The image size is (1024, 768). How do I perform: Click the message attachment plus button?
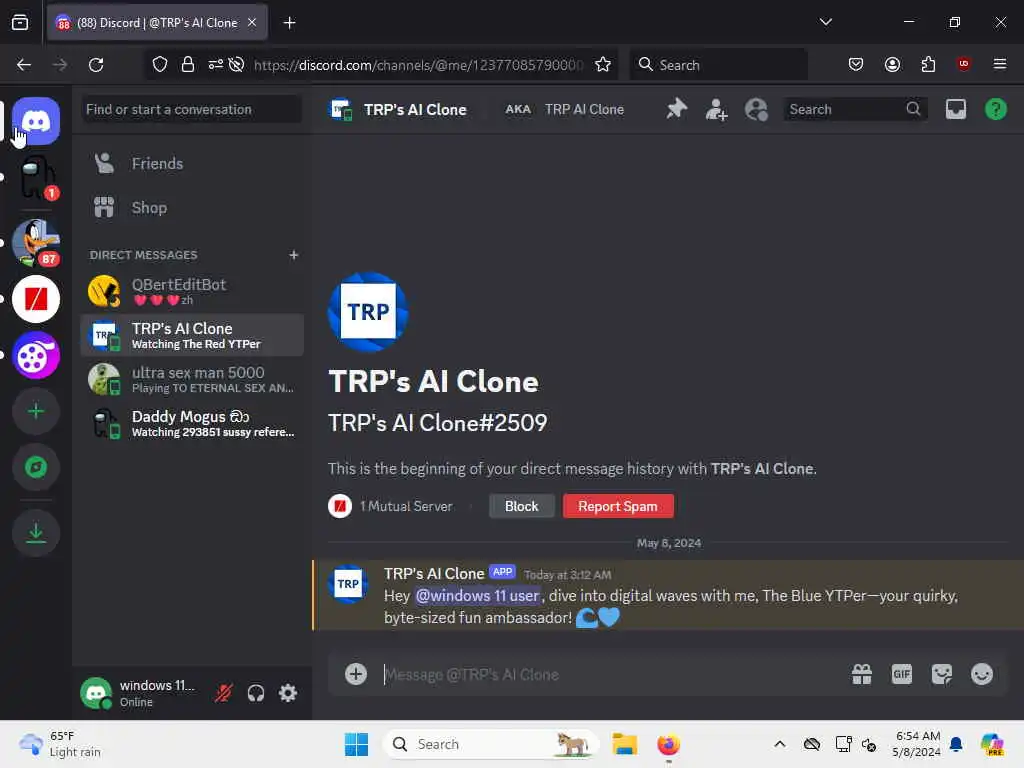pos(356,674)
